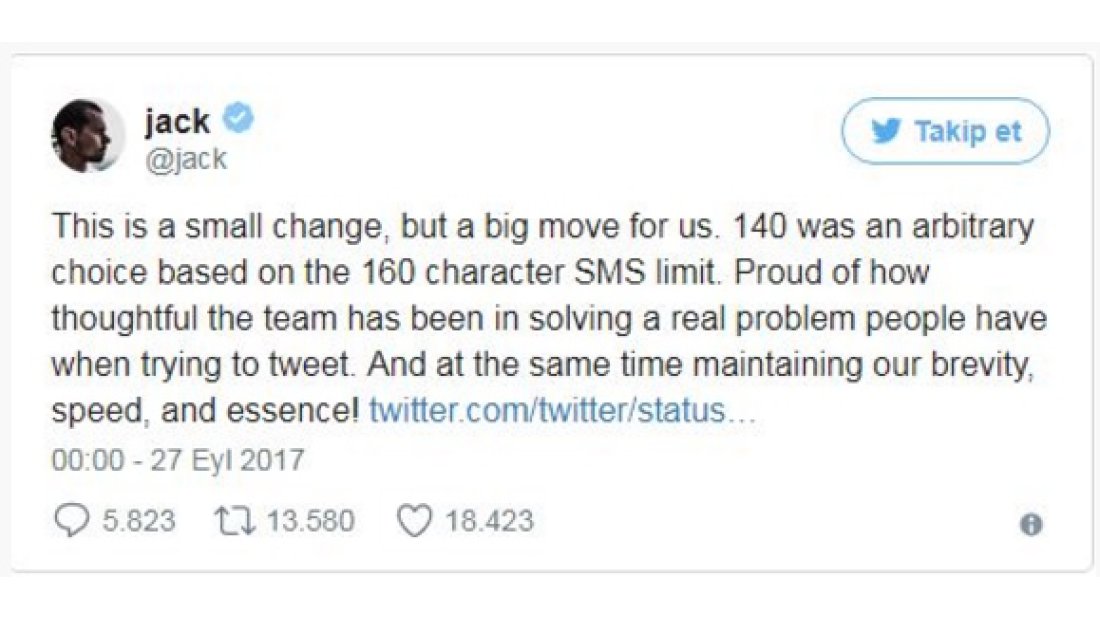Open the twitter.com/twitter/status… link
This screenshot has height=618, width=1100.
tap(561, 410)
